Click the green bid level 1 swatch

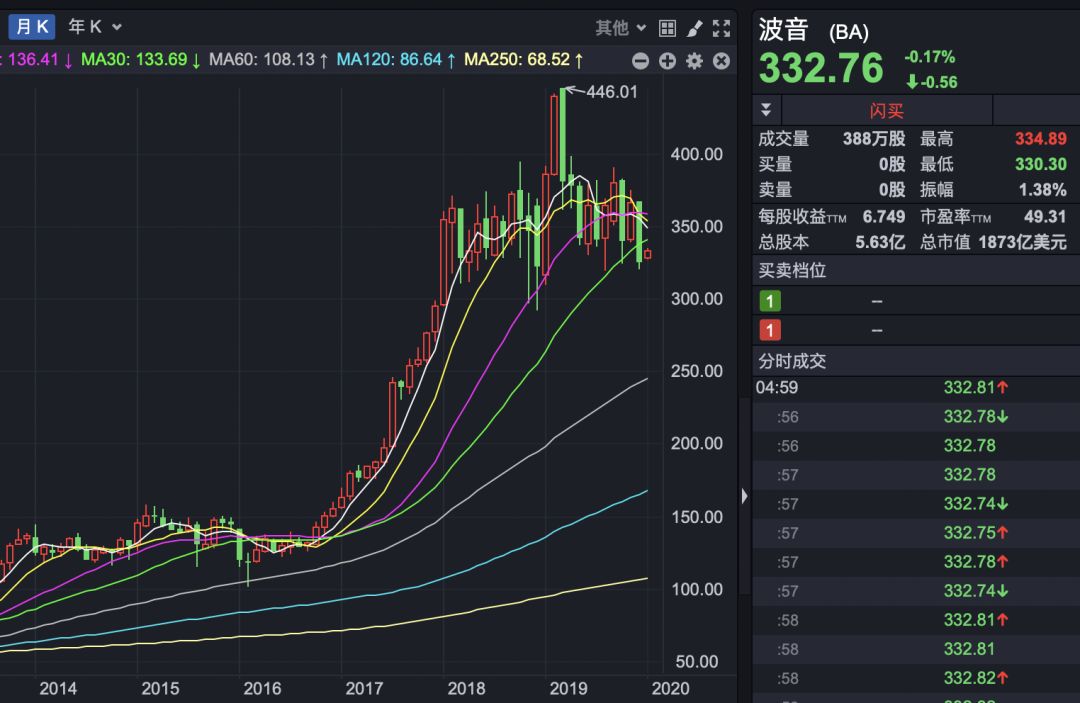point(771,301)
